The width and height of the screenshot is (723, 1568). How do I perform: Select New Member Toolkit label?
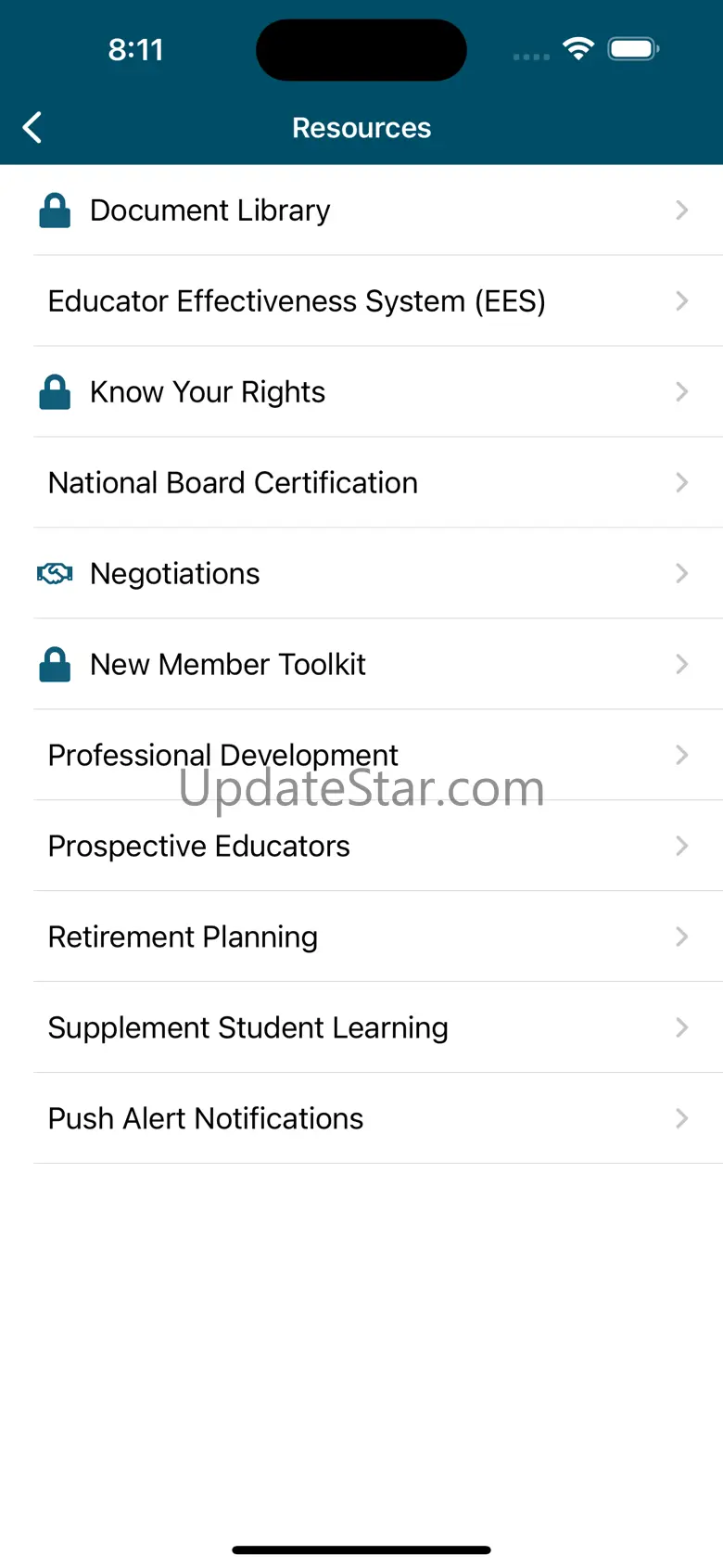[228, 665]
